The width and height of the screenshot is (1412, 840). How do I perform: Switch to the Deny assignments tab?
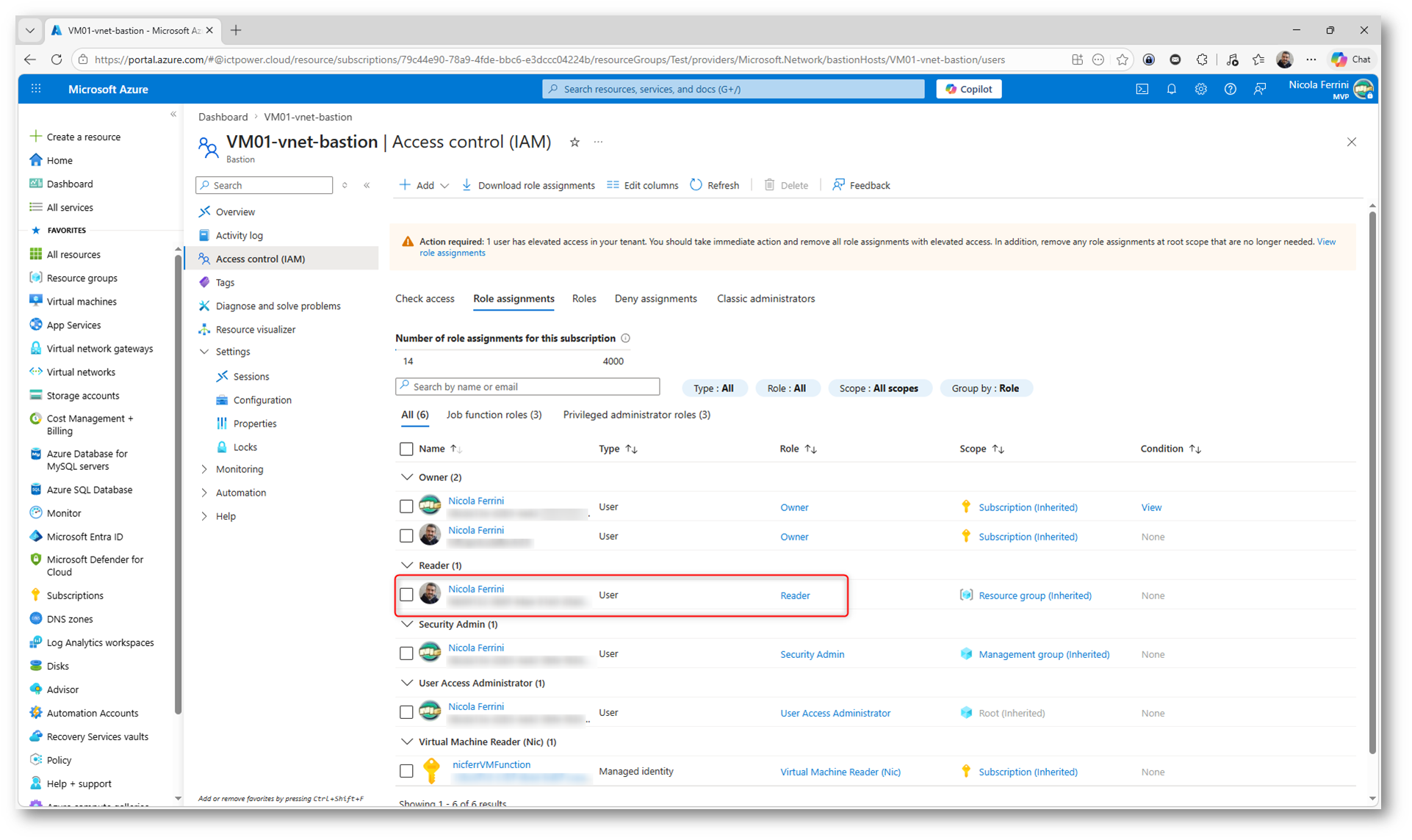point(655,299)
